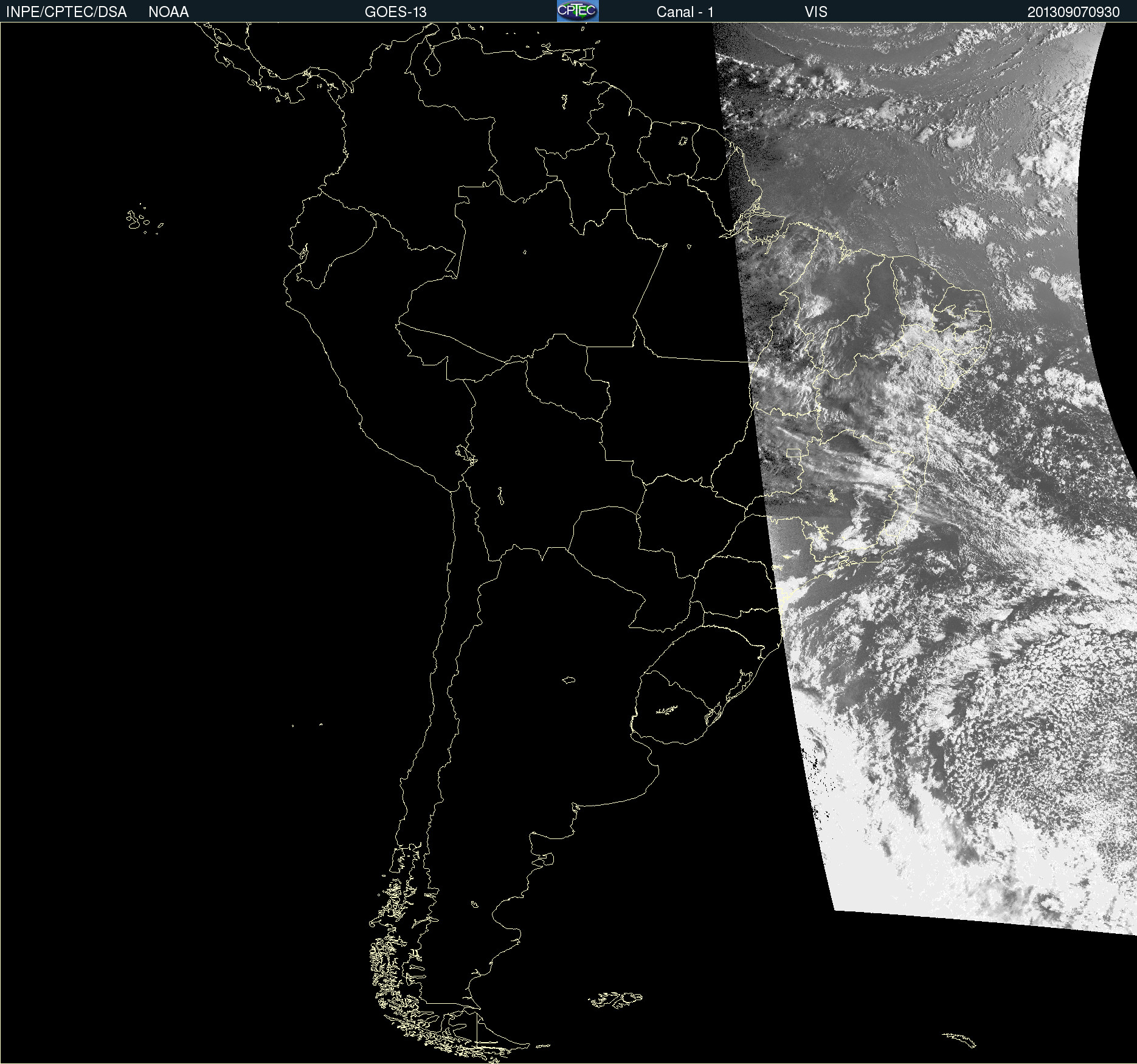Click the small Distrito Federal square outline
The image size is (1137, 1064).
pyautogui.click(x=794, y=452)
